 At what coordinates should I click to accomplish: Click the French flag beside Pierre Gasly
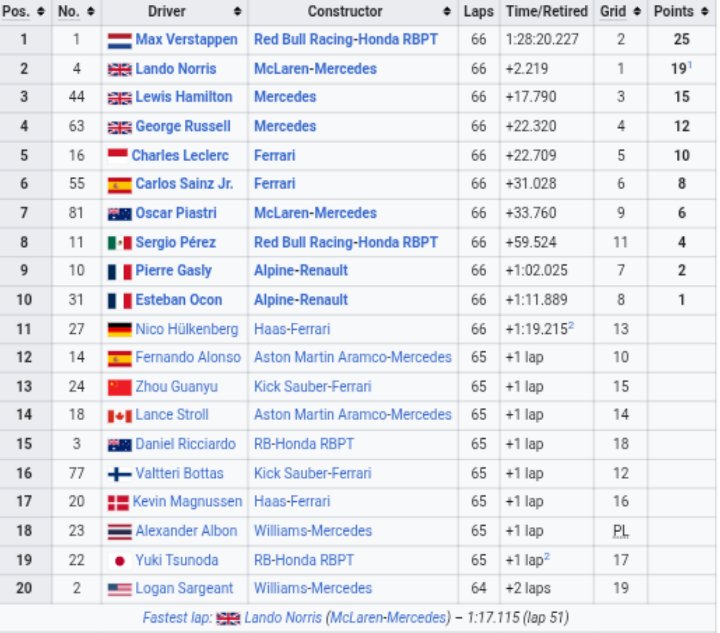coord(119,272)
